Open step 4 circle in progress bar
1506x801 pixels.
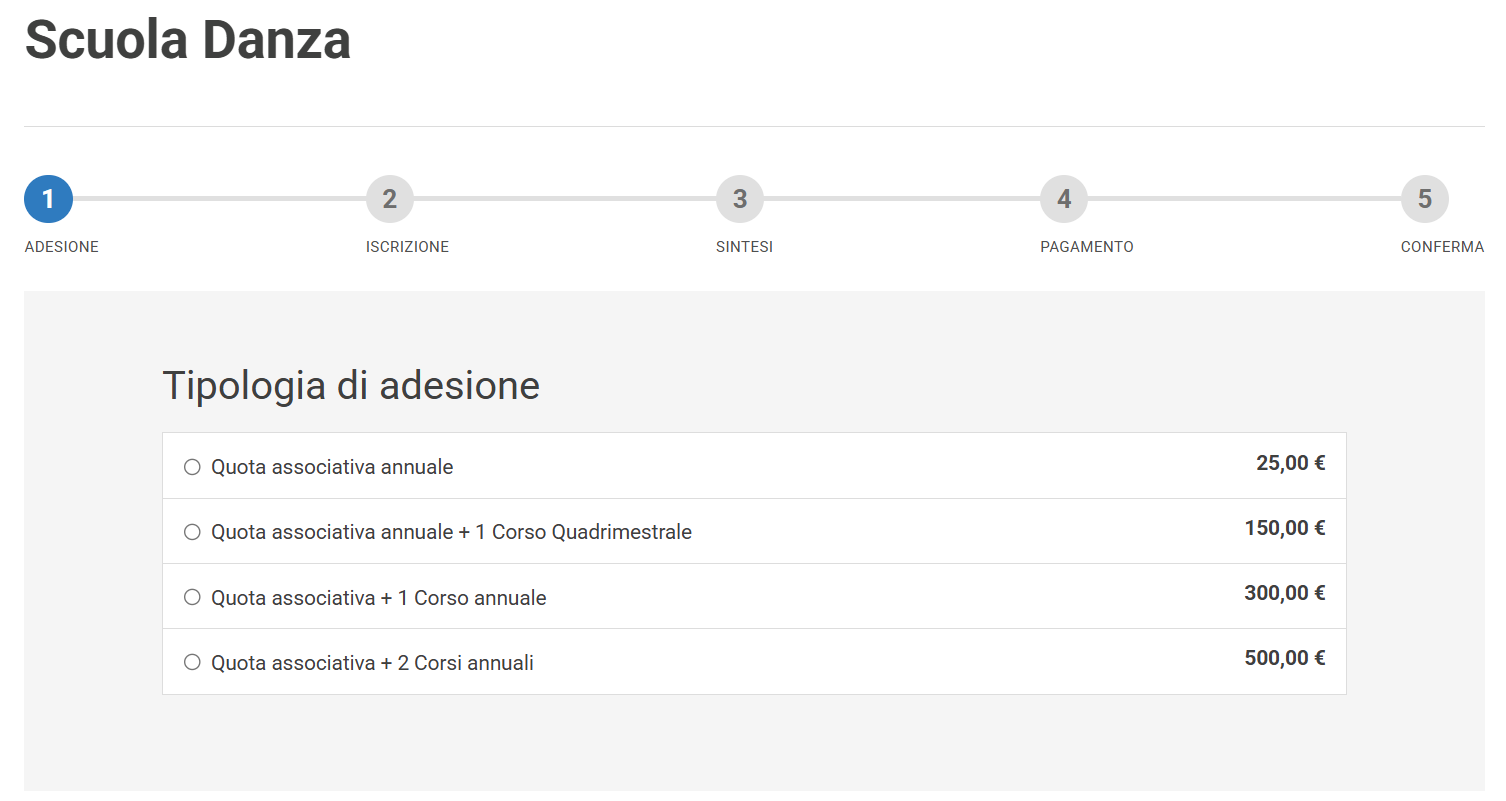point(1064,199)
